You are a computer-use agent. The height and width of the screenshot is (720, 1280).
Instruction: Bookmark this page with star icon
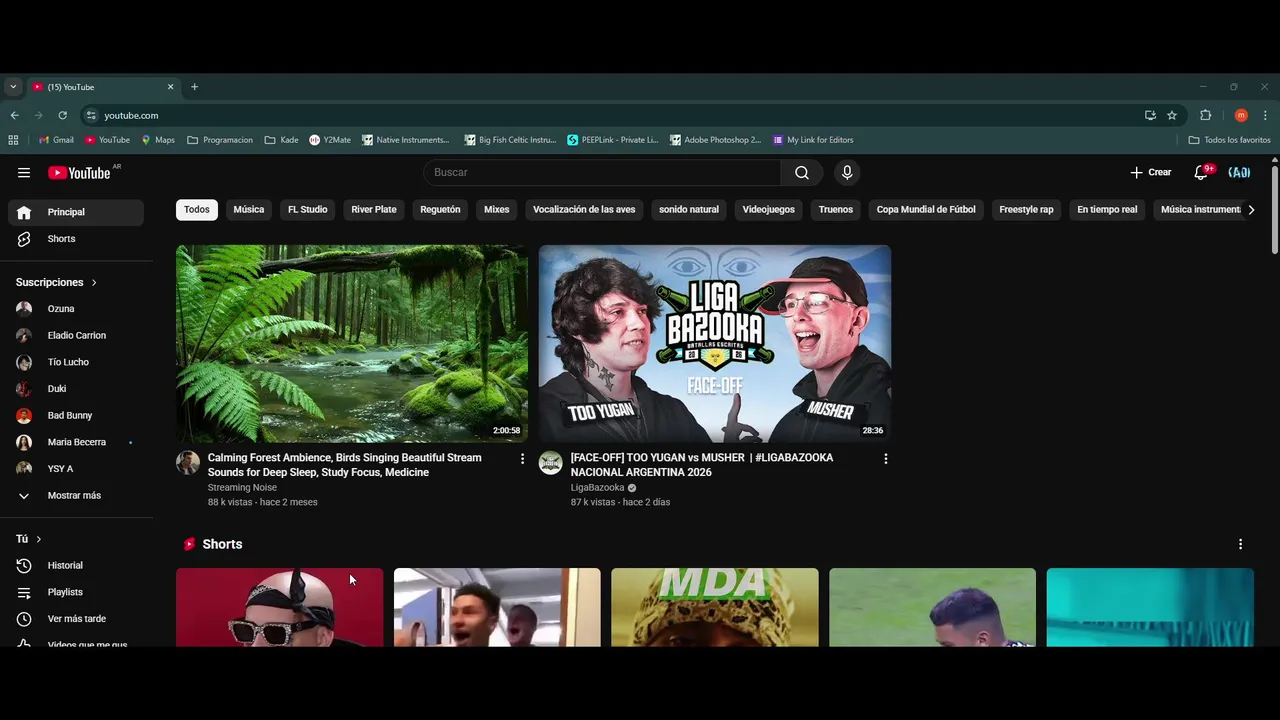(x=1172, y=115)
